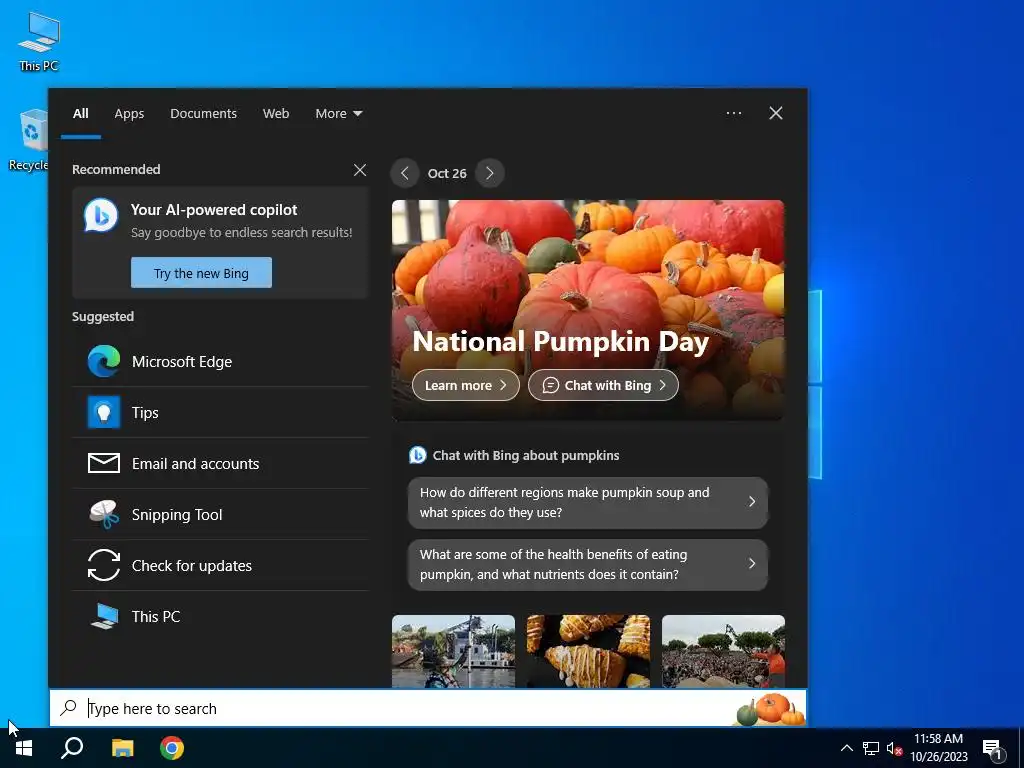Click the Windows Start button

point(24,748)
